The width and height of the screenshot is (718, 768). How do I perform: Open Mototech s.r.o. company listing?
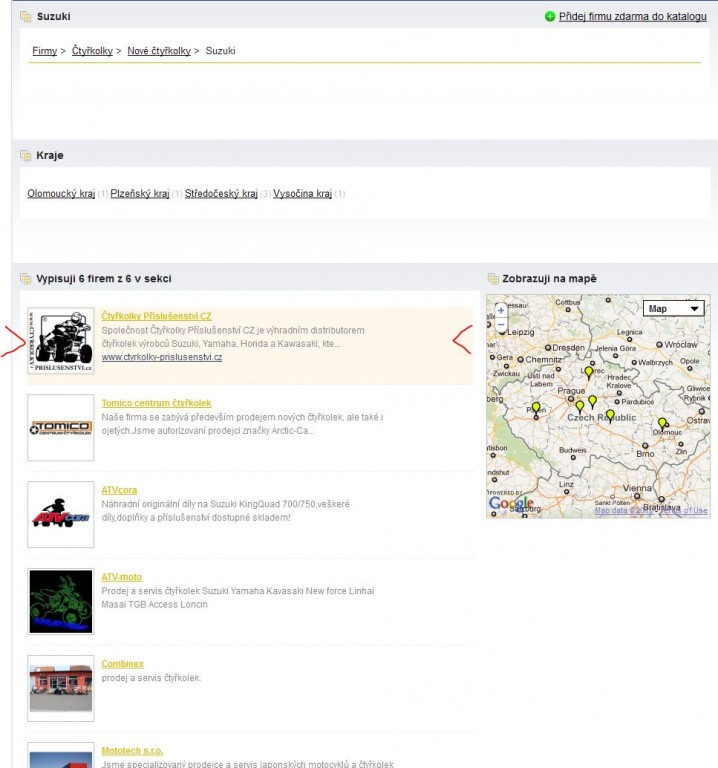pyautogui.click(x=132, y=751)
